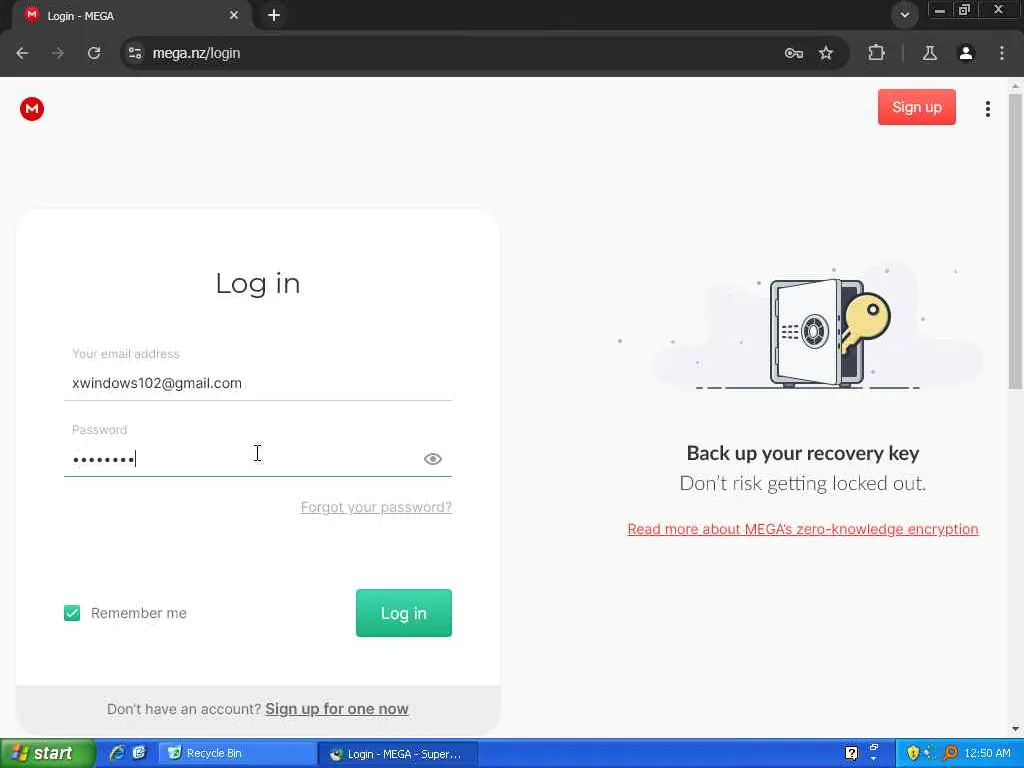Open the browser profile icon
Screen dimensions: 1024x768
(966, 54)
